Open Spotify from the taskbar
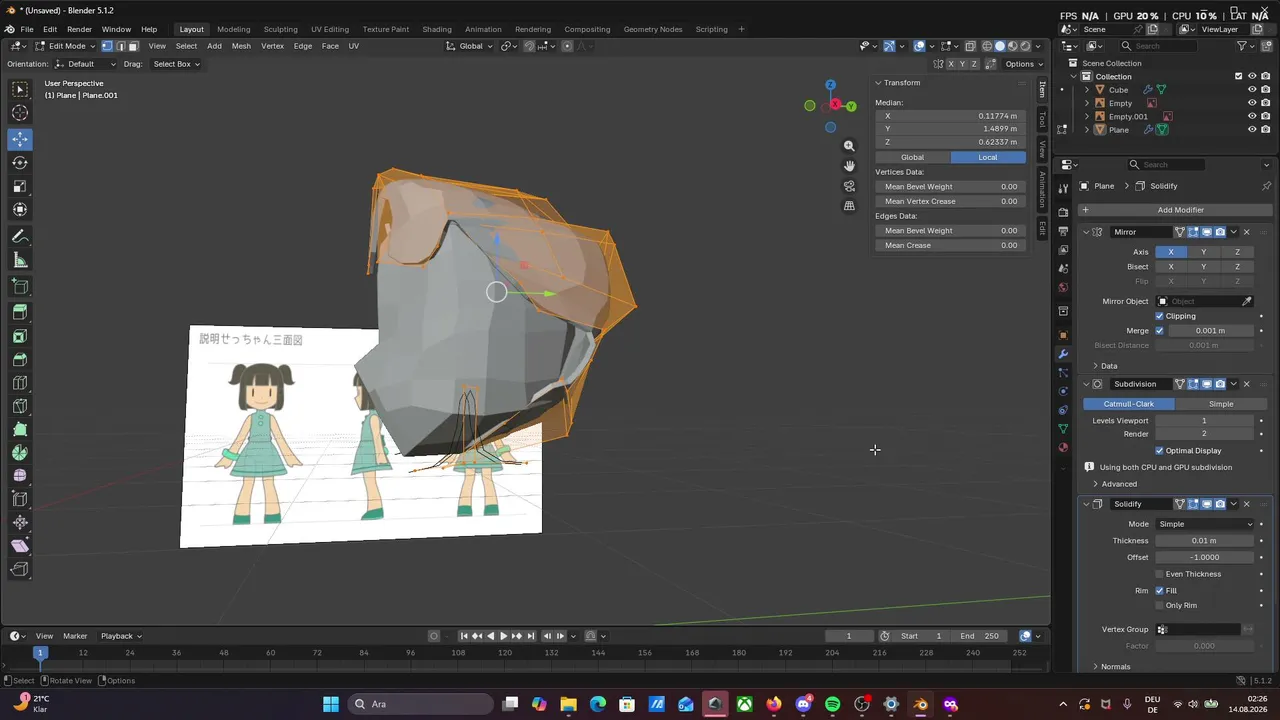 point(833,704)
